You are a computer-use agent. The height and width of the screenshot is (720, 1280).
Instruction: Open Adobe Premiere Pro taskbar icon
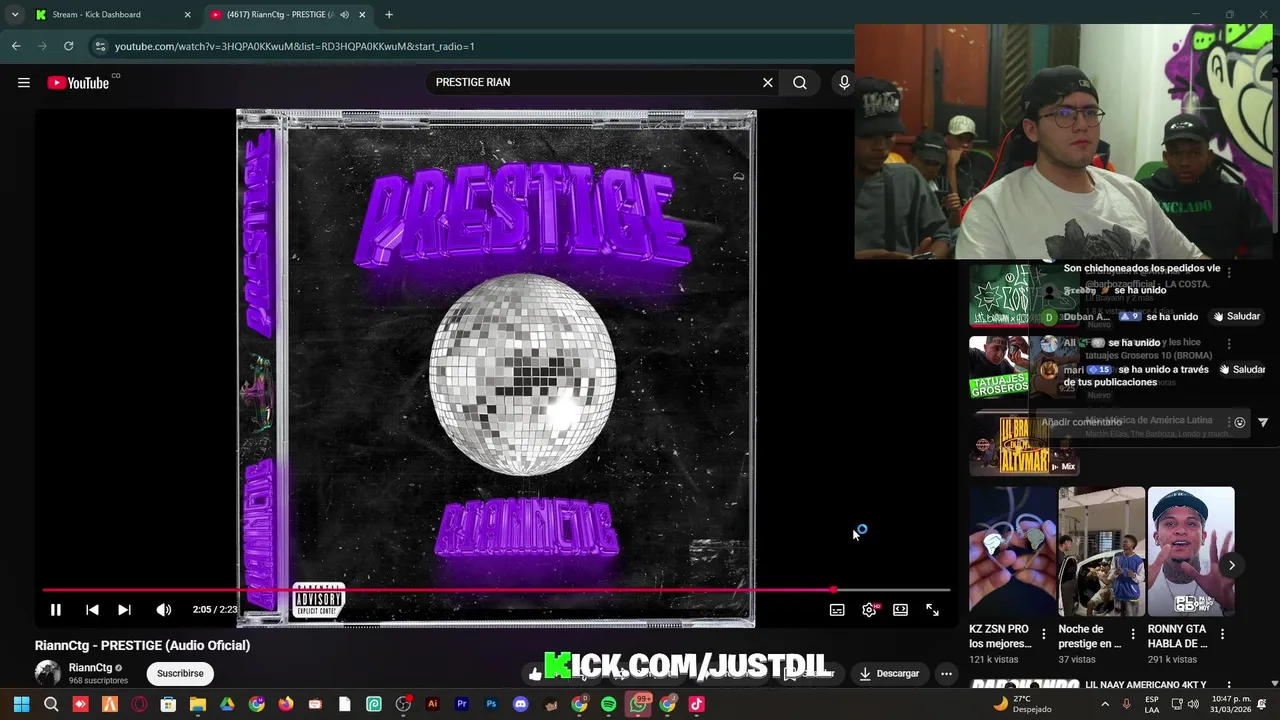(x=462, y=704)
